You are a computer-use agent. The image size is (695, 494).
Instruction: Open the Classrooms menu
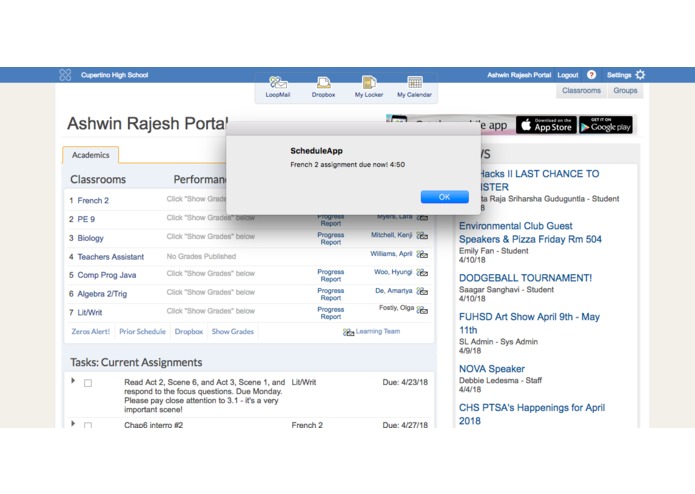click(x=582, y=90)
